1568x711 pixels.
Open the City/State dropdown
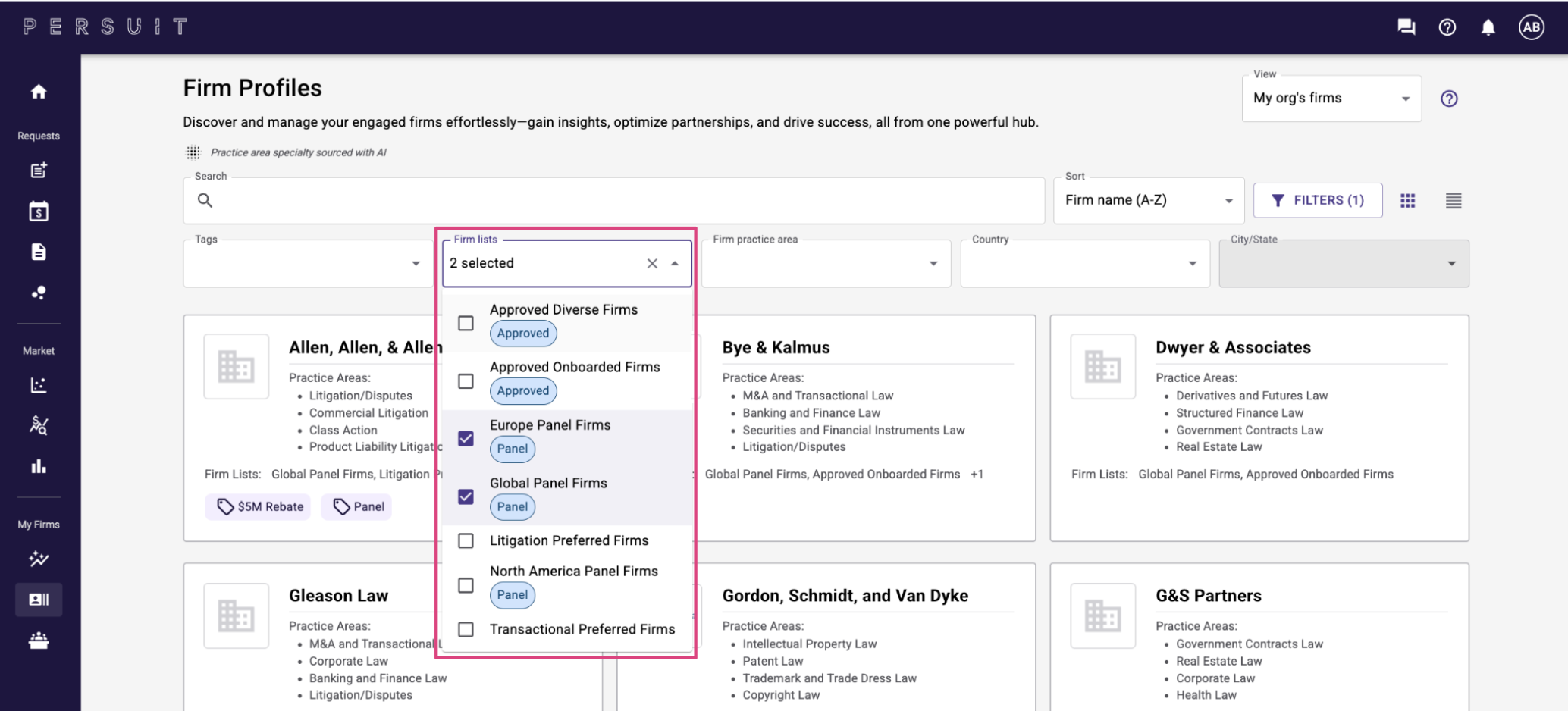[1344, 263]
